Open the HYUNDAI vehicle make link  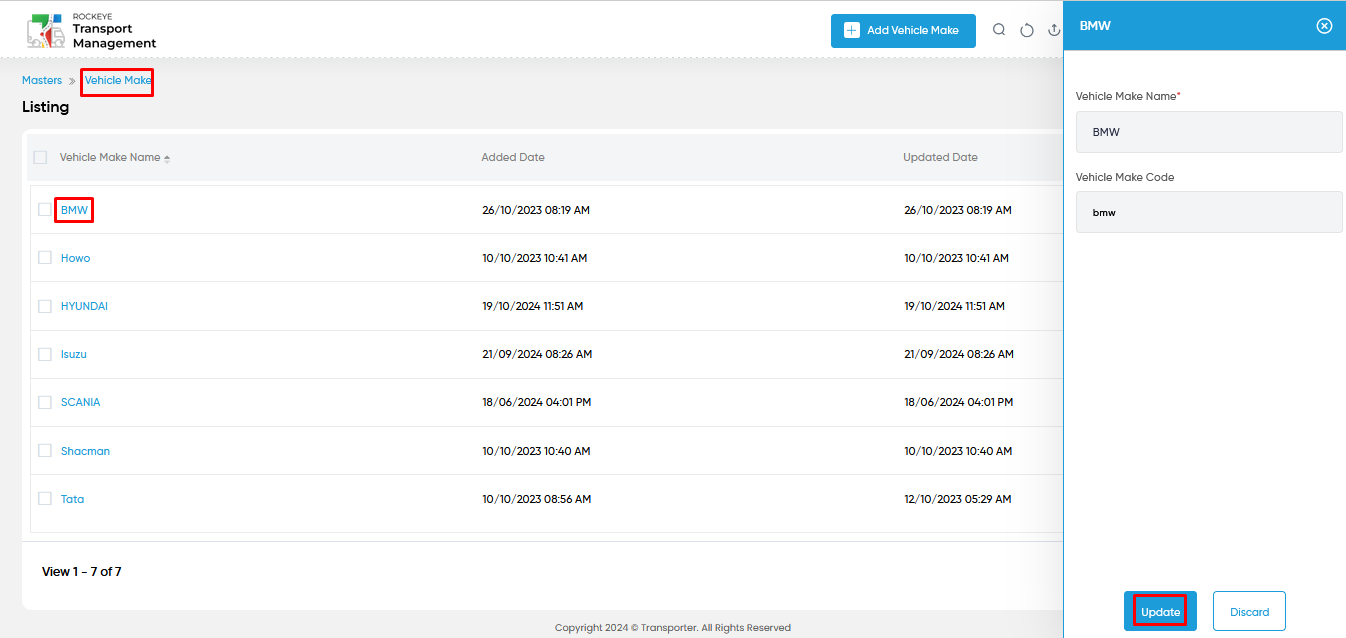[84, 306]
